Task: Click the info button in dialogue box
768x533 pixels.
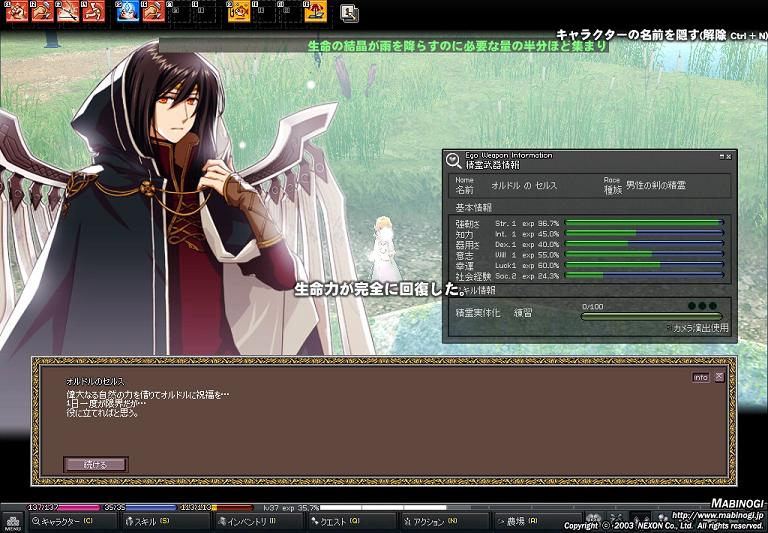Action: pos(701,377)
